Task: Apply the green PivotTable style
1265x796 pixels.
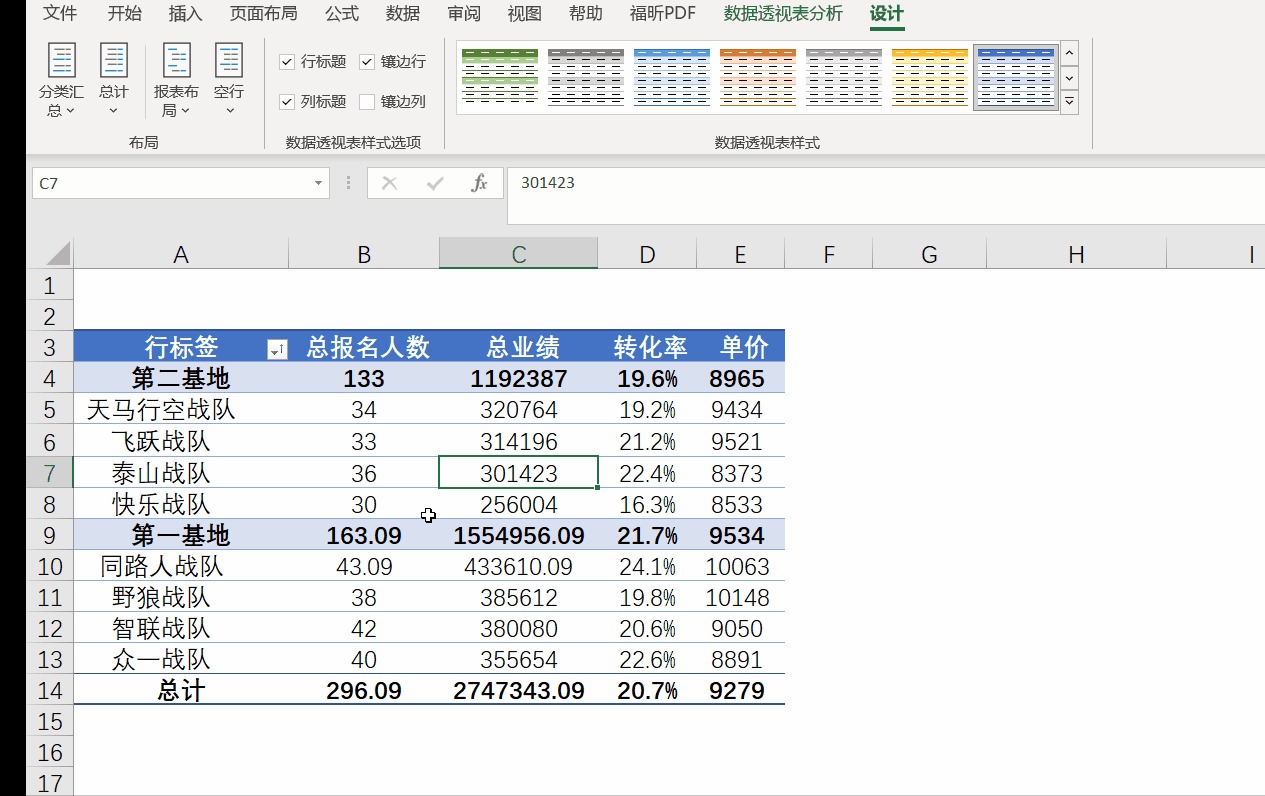Action: point(500,77)
